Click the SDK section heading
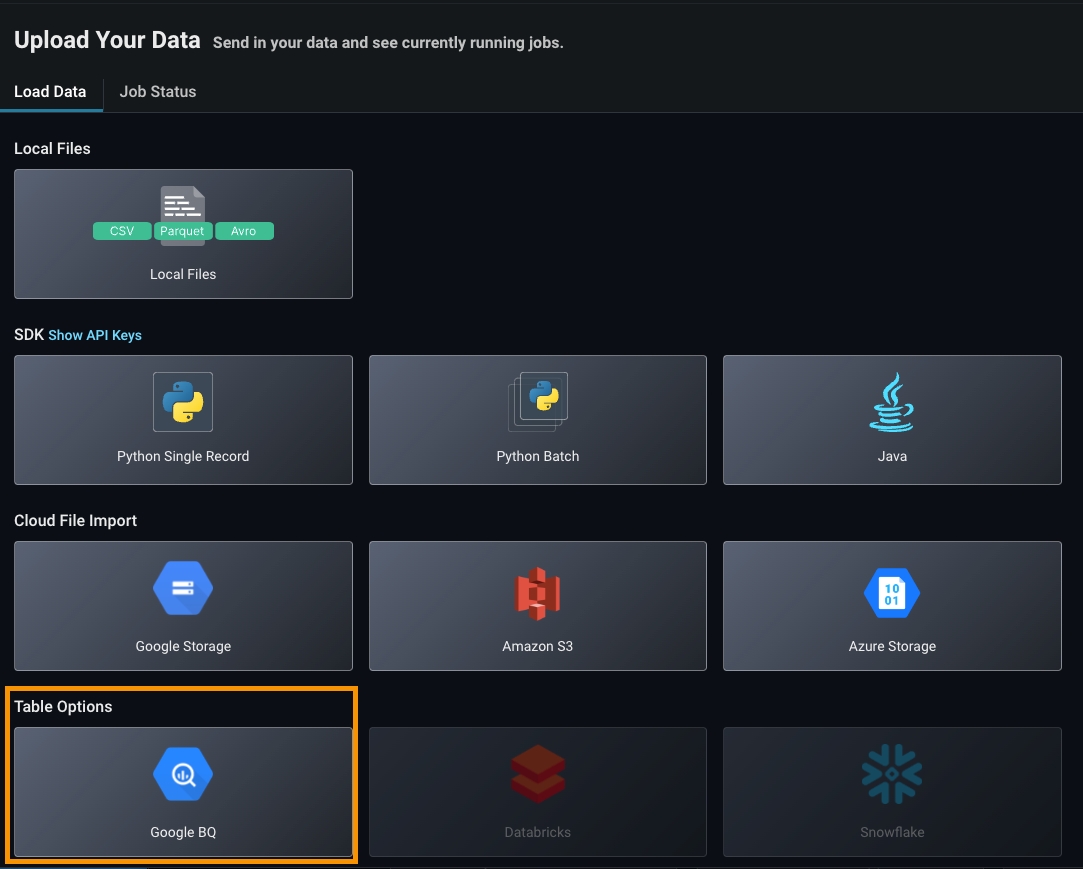The image size is (1083, 869). coord(29,335)
